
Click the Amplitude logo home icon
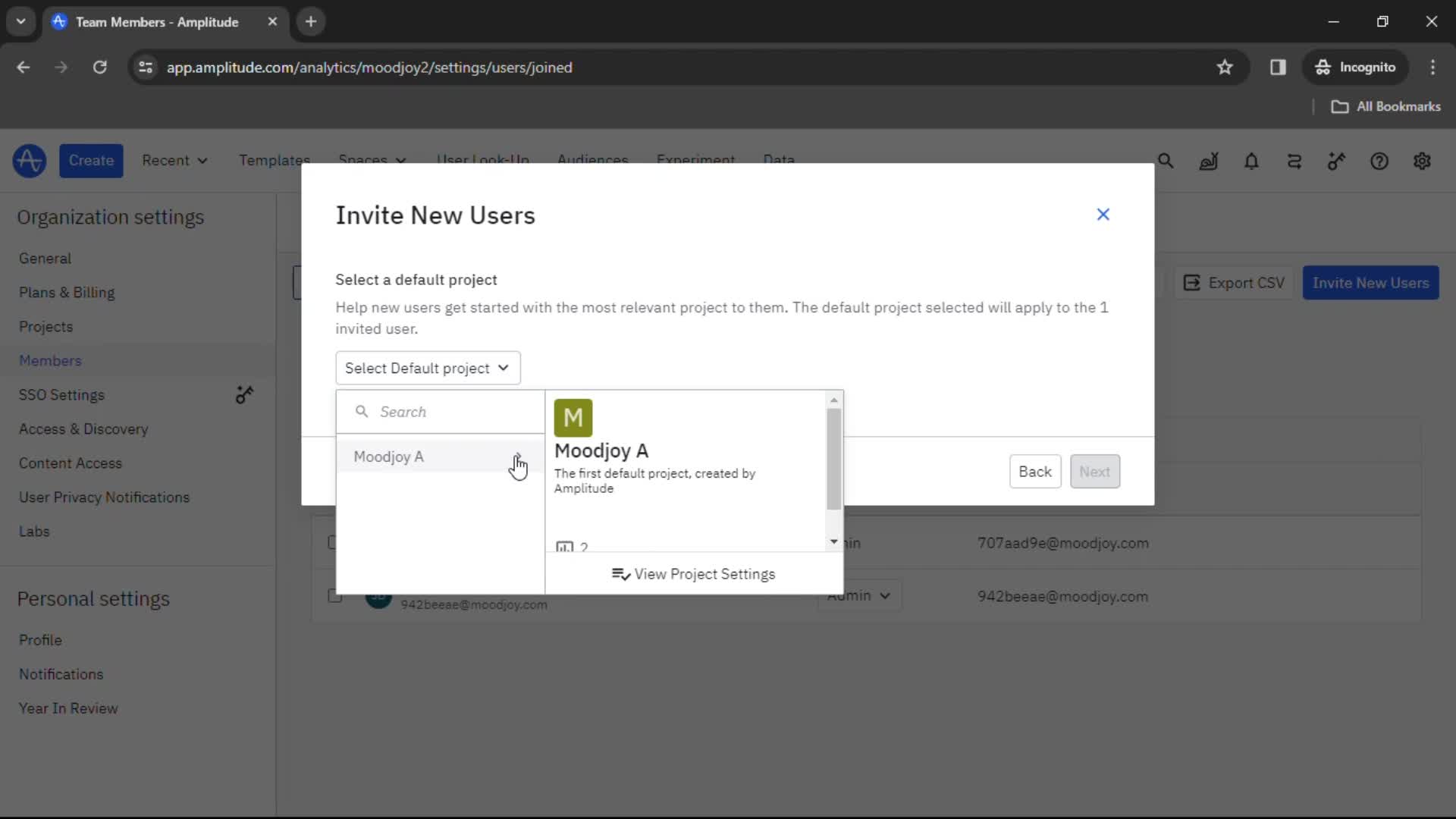30,161
